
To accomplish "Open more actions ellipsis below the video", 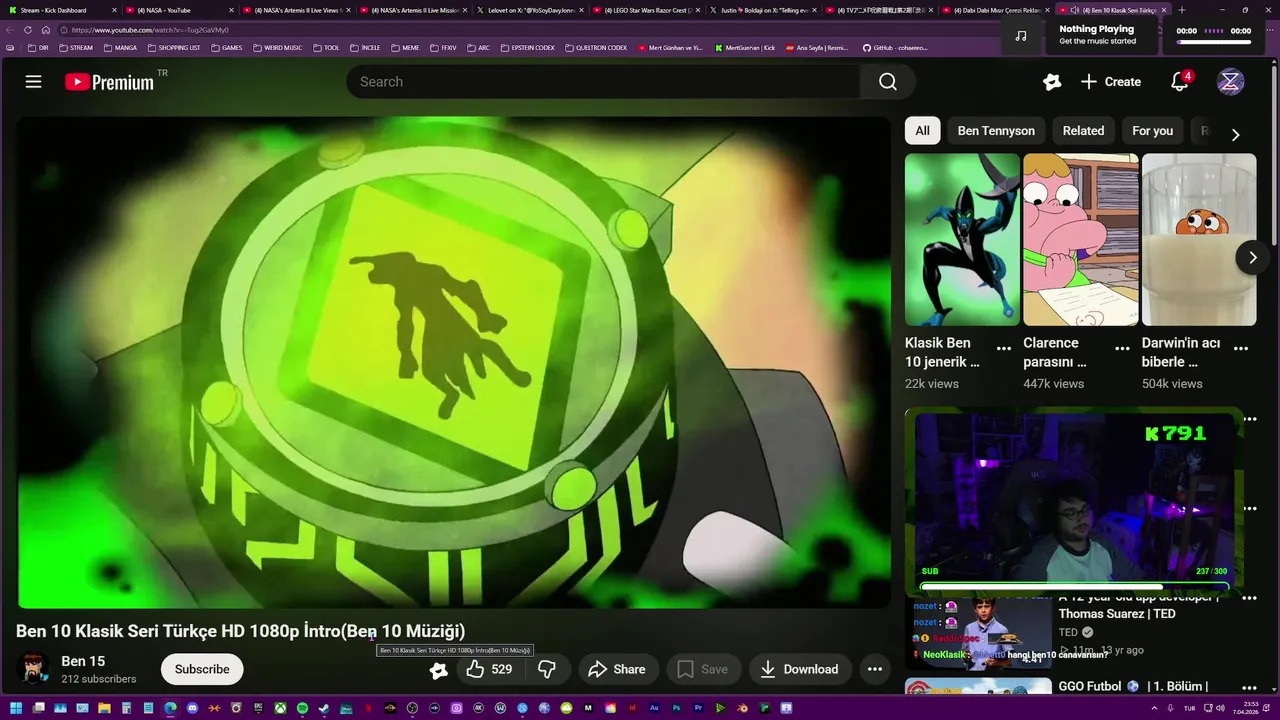I will 875,669.
